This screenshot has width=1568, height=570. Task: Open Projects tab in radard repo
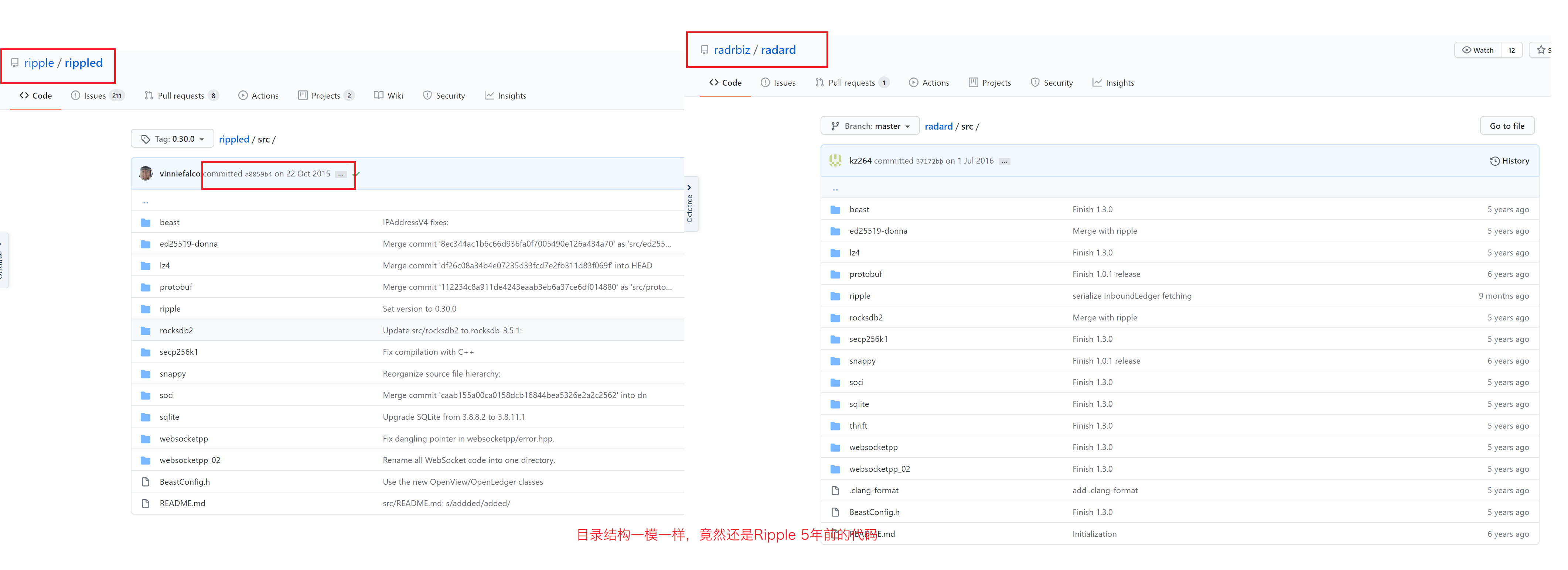pos(990,83)
